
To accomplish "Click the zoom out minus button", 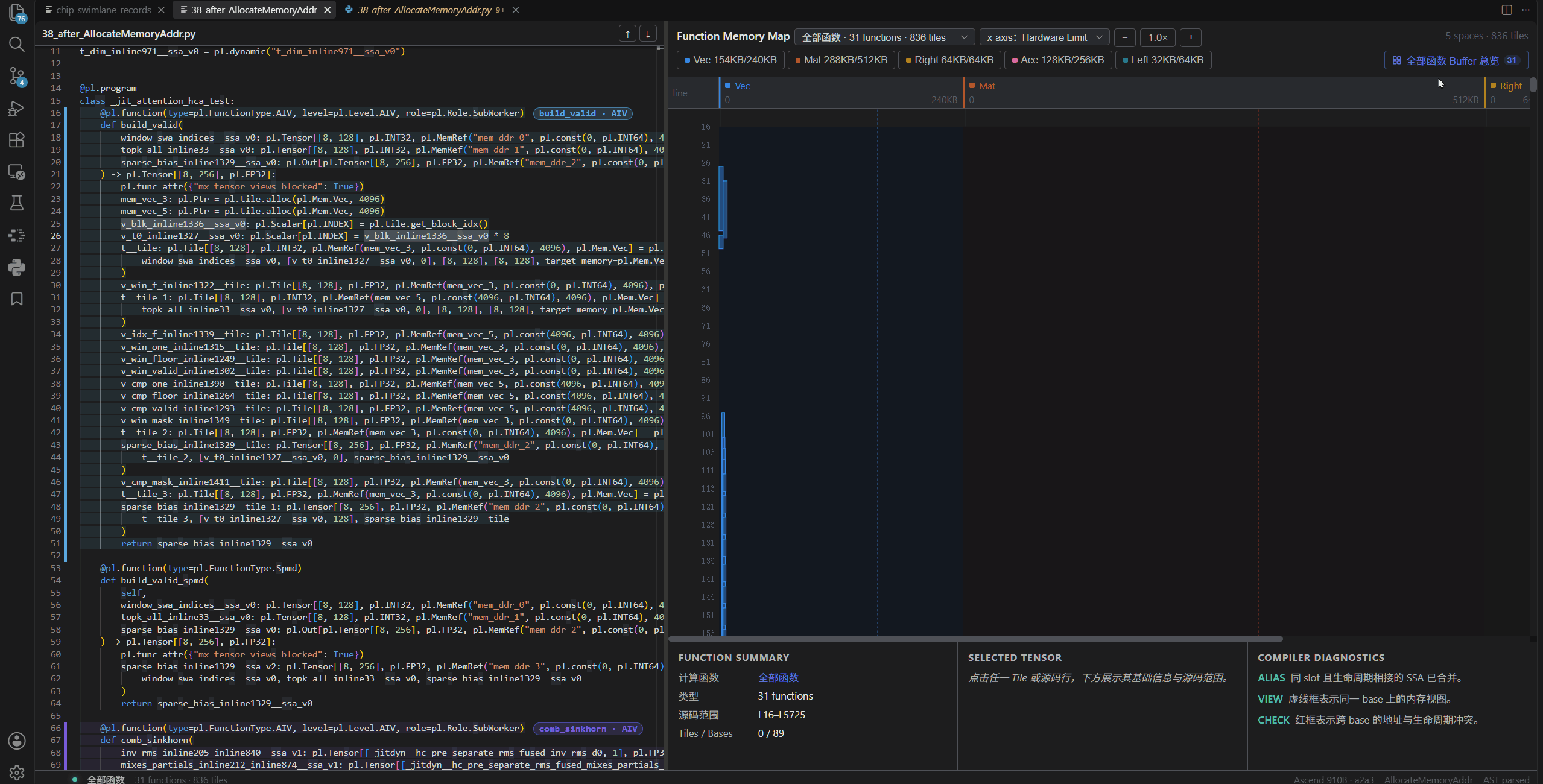I will (1124, 37).
